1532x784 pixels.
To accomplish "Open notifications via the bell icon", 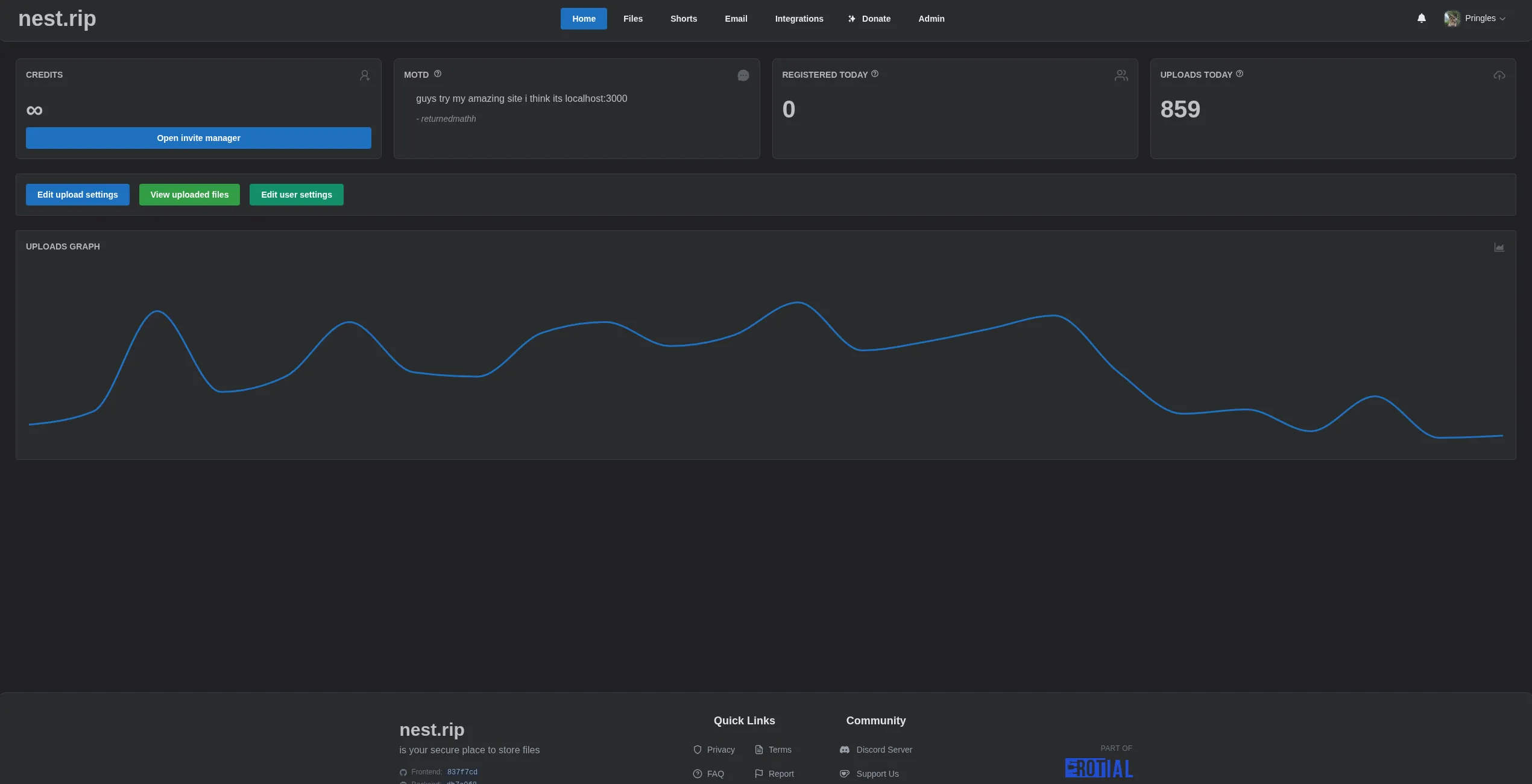I will [x=1421, y=18].
